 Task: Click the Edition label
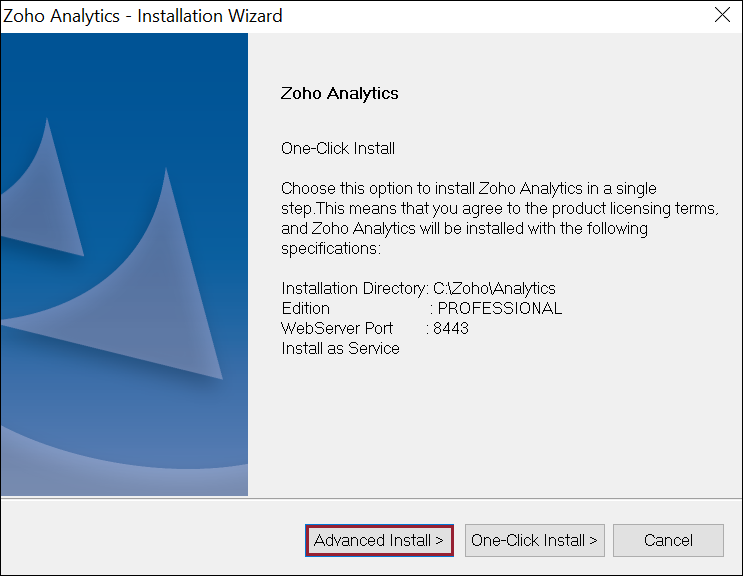click(x=305, y=308)
